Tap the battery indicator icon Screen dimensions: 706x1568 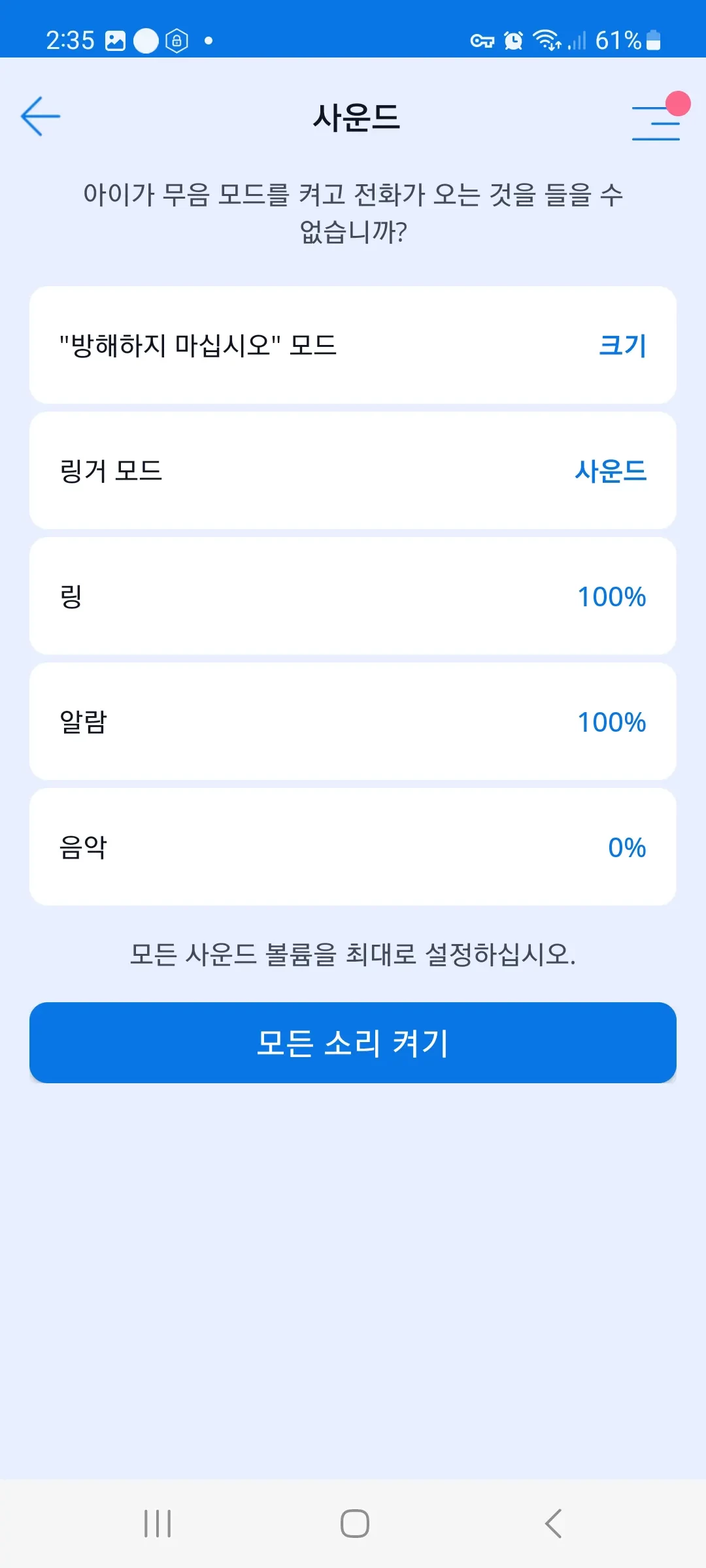(653, 41)
